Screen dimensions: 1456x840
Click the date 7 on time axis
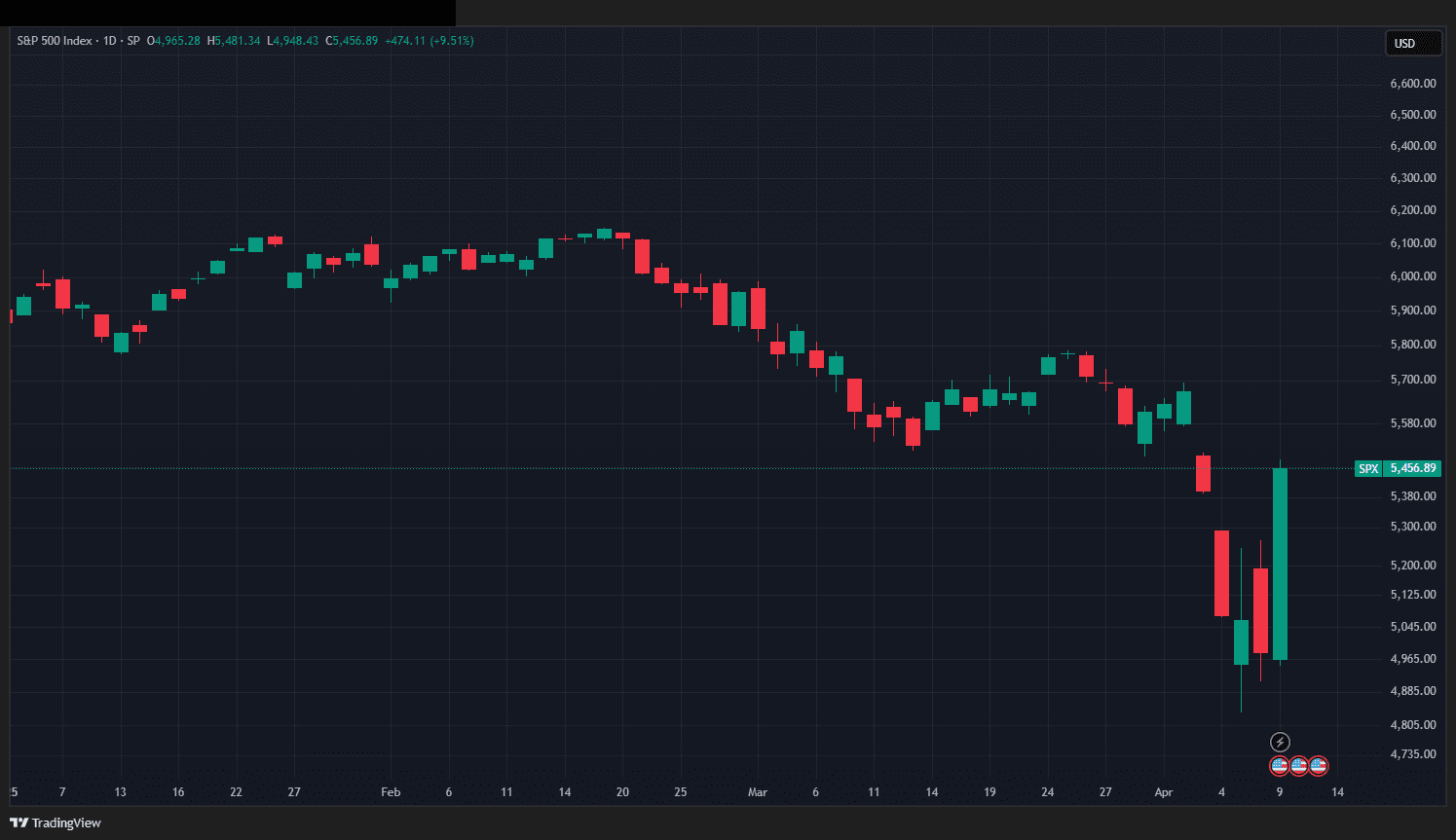click(x=62, y=792)
